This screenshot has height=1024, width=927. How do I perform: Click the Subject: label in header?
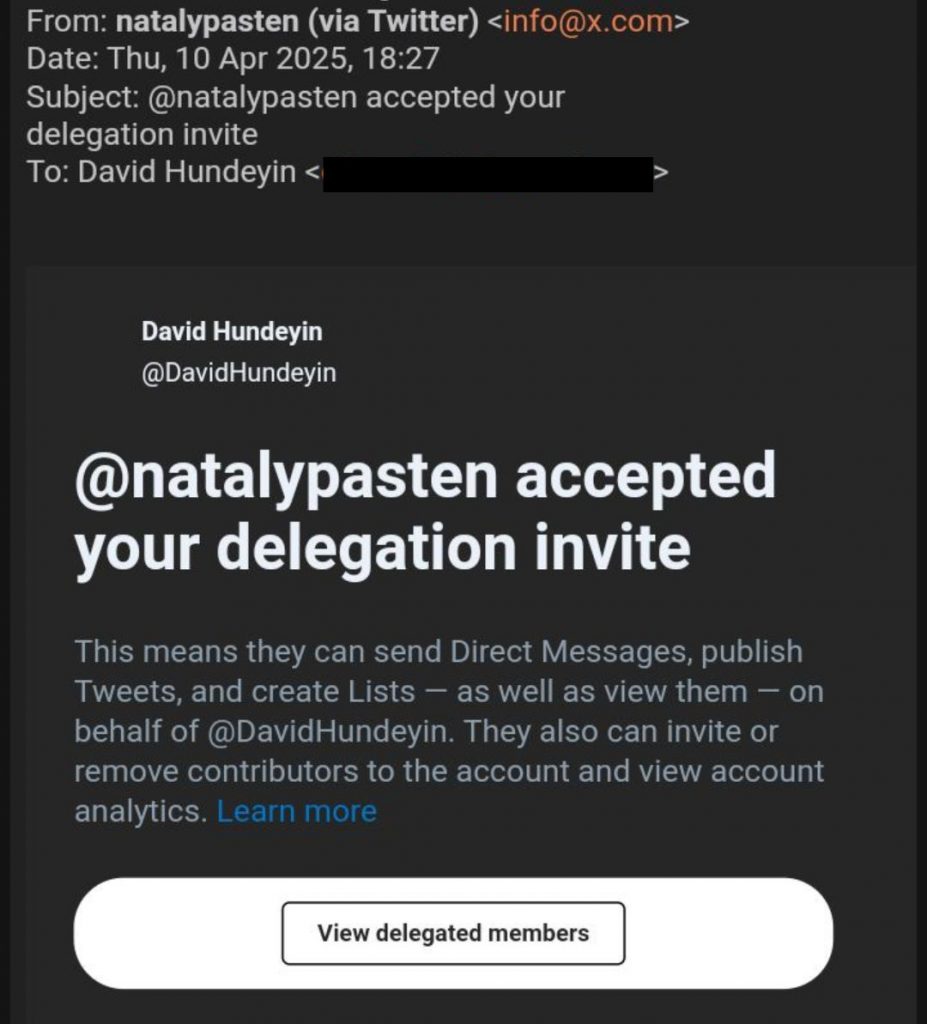click(82, 98)
